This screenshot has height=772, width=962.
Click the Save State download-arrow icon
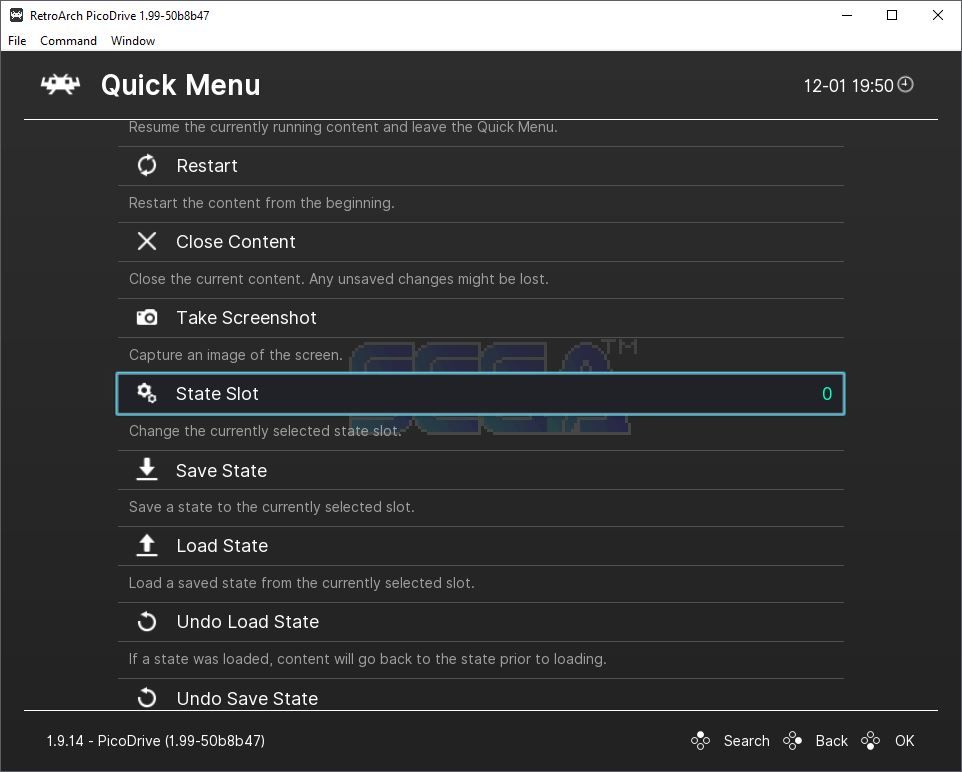(x=147, y=470)
